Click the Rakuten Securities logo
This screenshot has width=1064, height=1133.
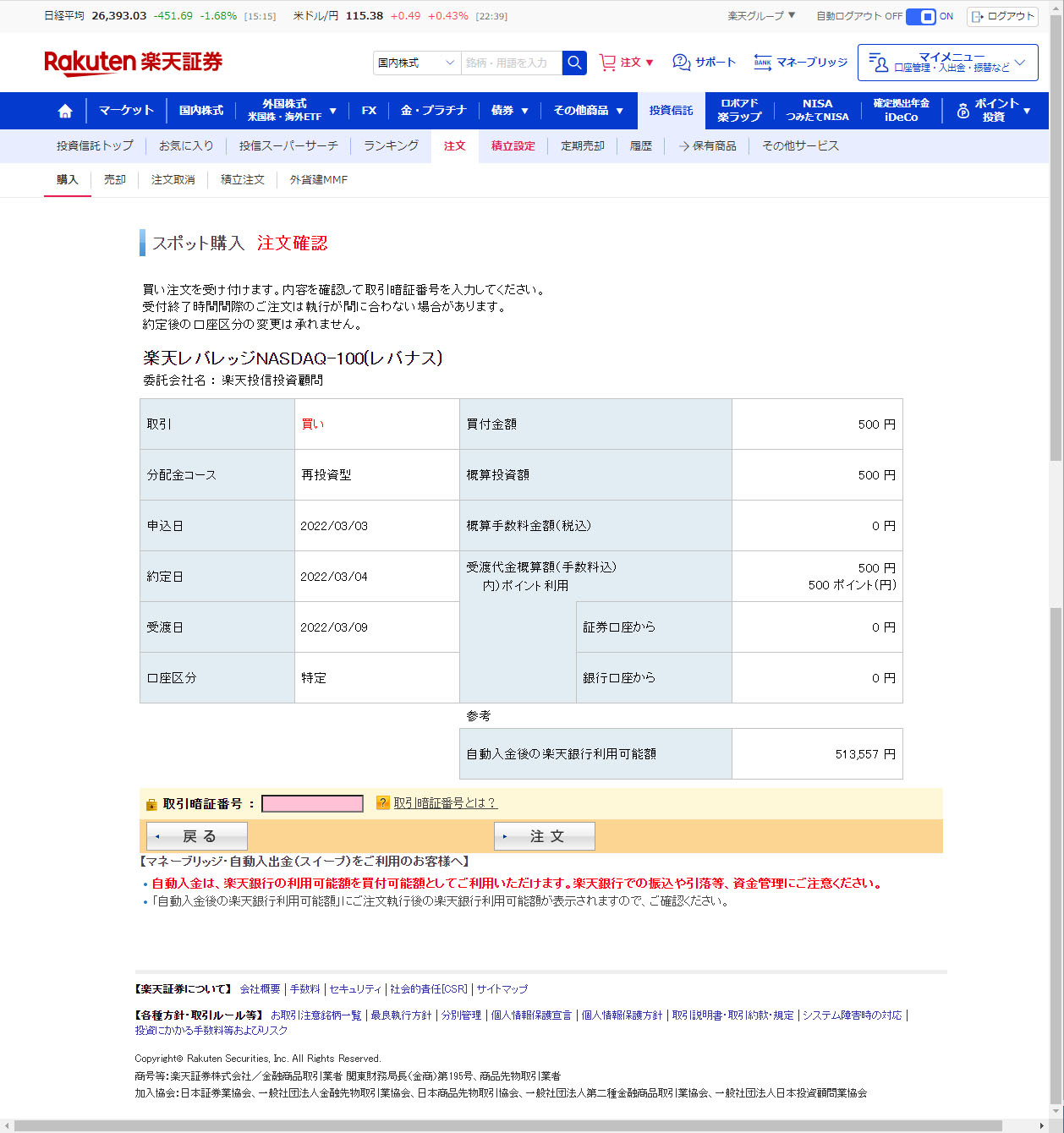pyautogui.click(x=134, y=63)
